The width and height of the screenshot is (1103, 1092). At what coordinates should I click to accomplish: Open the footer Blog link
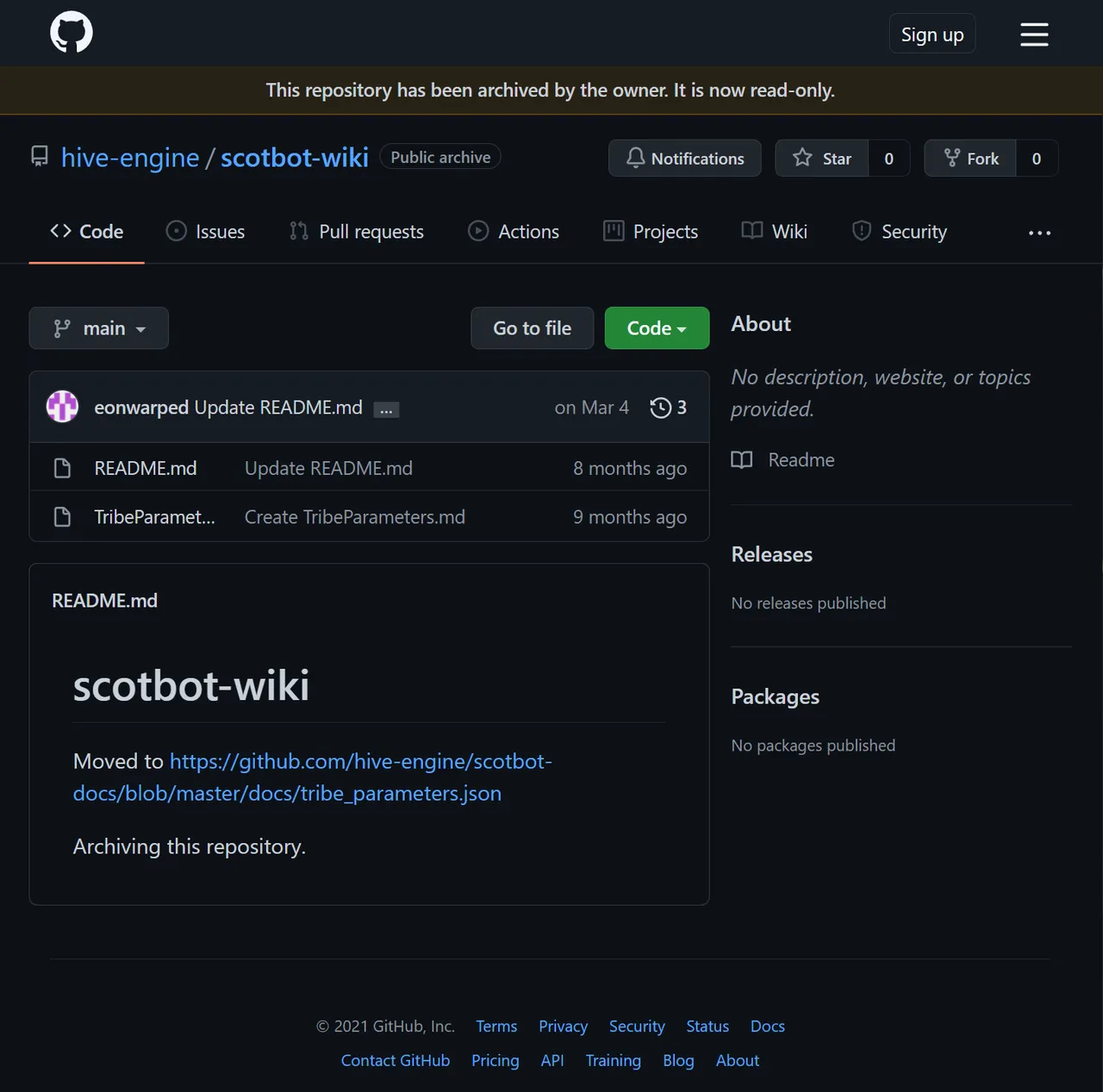678,1061
